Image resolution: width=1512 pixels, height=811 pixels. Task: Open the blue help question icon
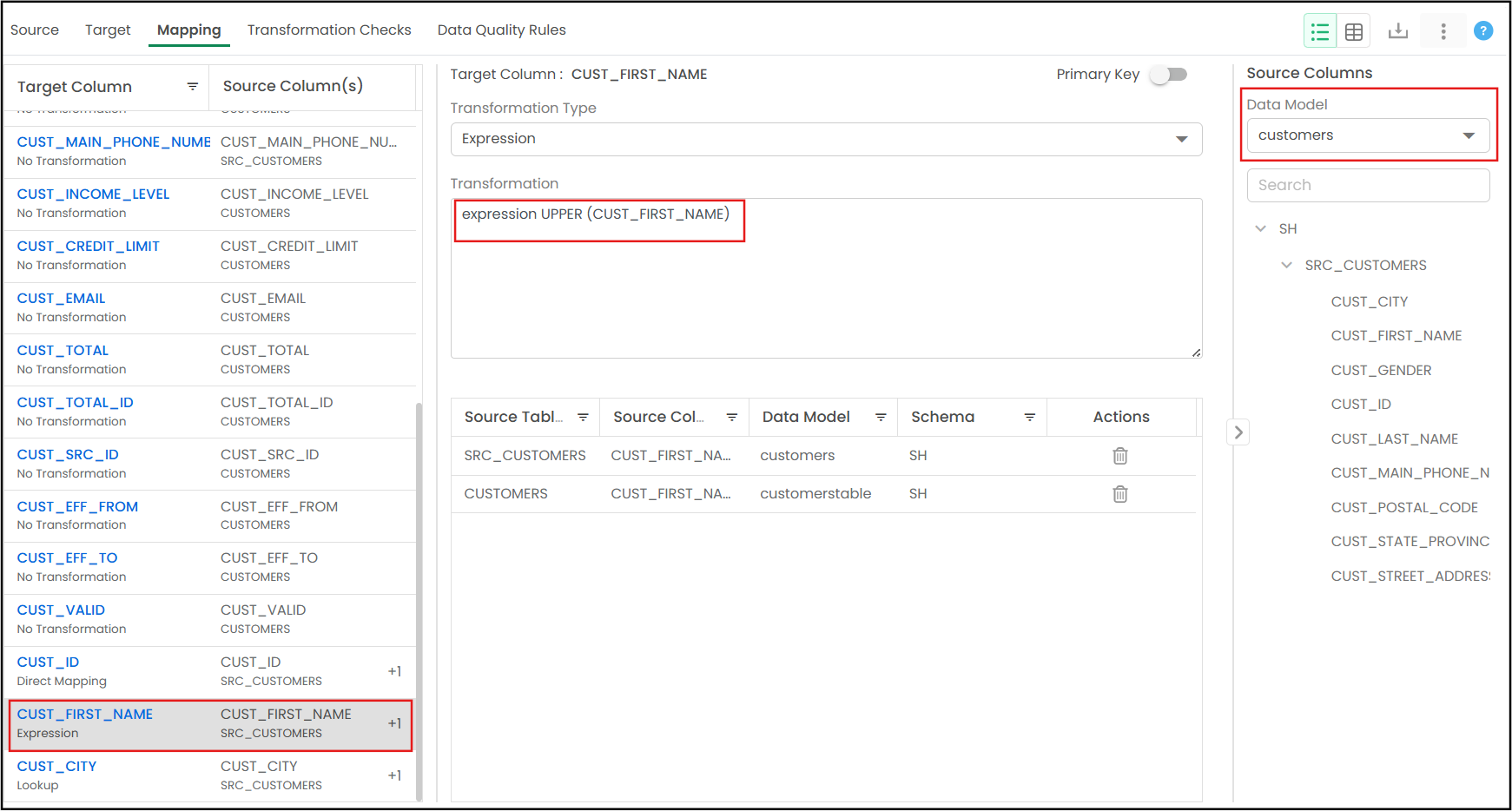click(1483, 31)
